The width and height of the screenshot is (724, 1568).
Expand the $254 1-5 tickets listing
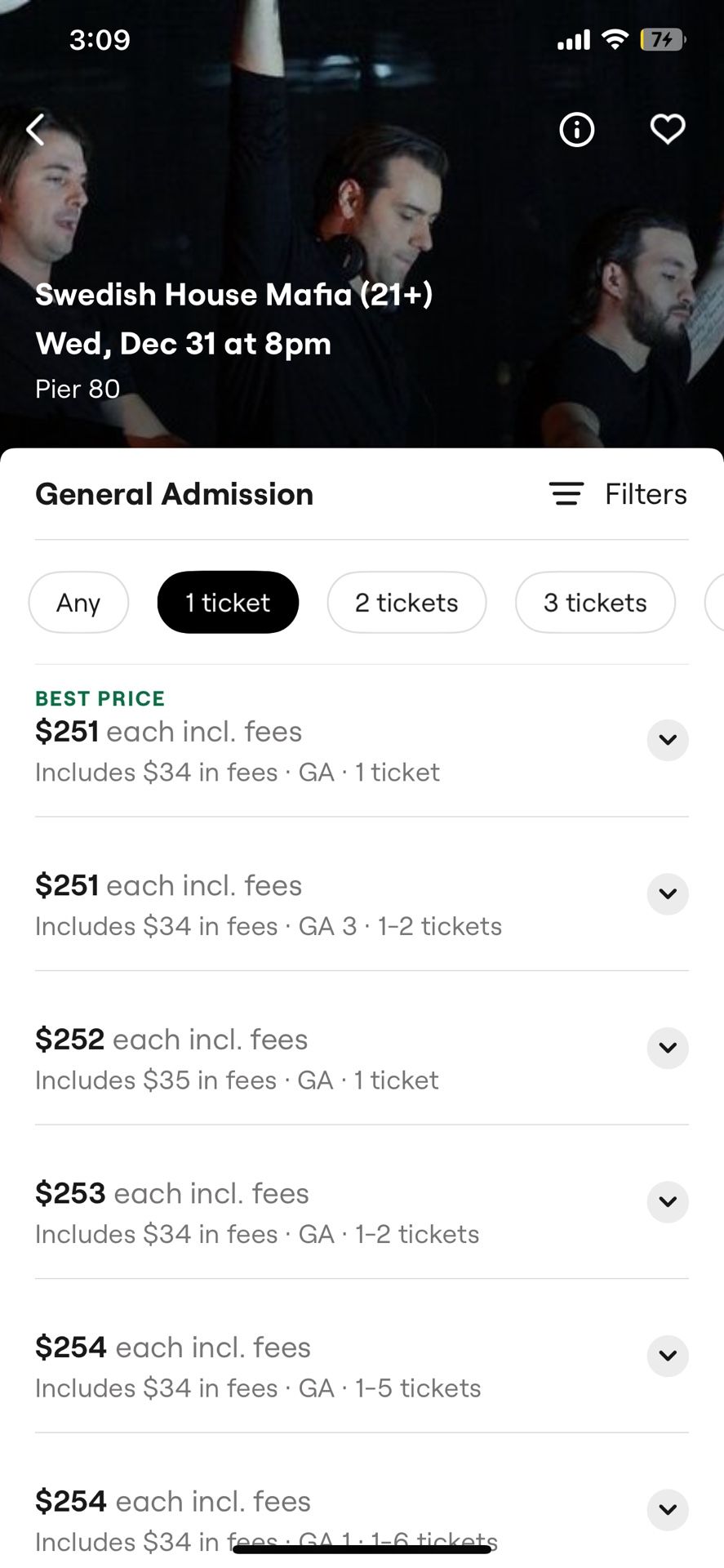668,1356
